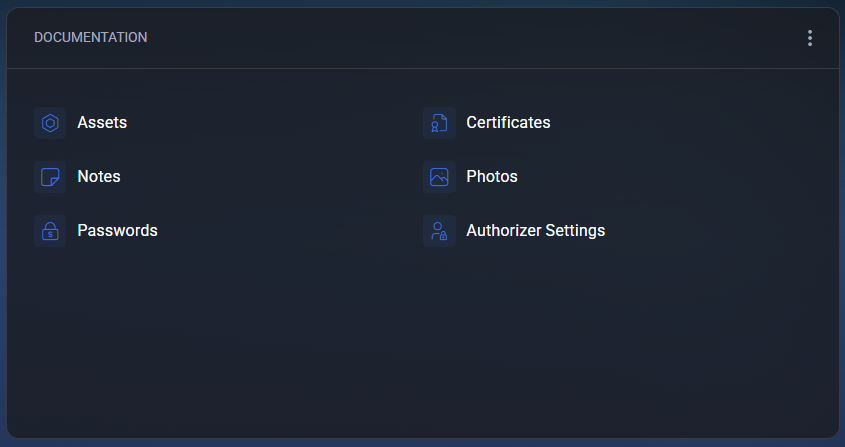Go to the Notes text link
The width and height of the screenshot is (845, 447).
99,177
